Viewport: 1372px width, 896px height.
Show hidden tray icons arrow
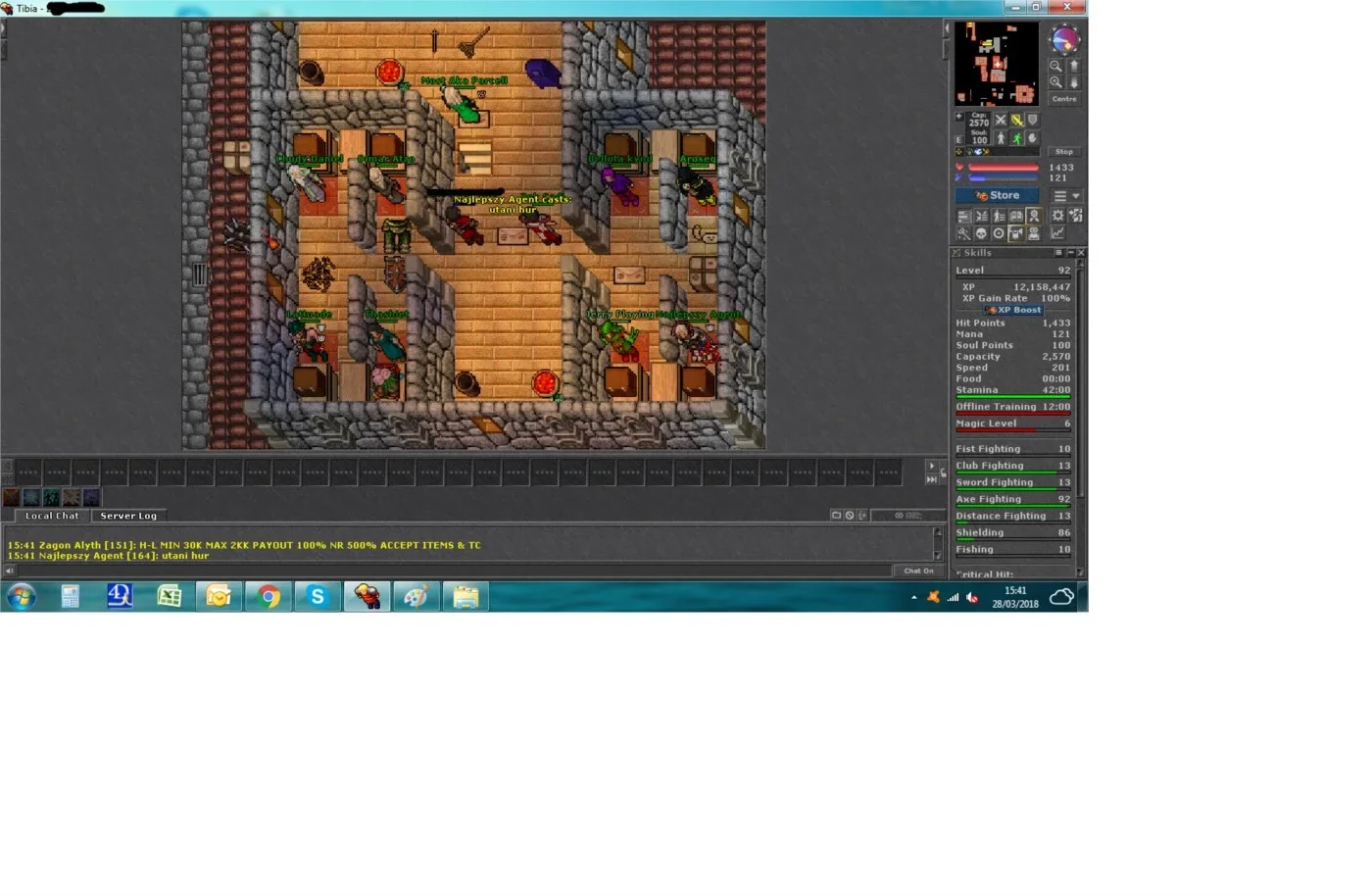tap(914, 597)
